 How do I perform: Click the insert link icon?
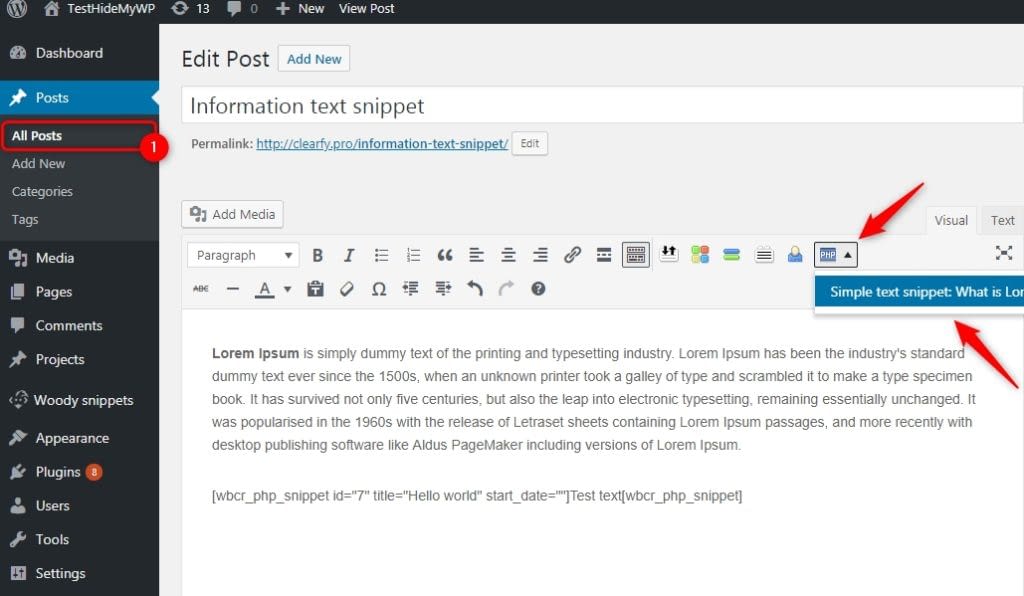click(x=572, y=255)
